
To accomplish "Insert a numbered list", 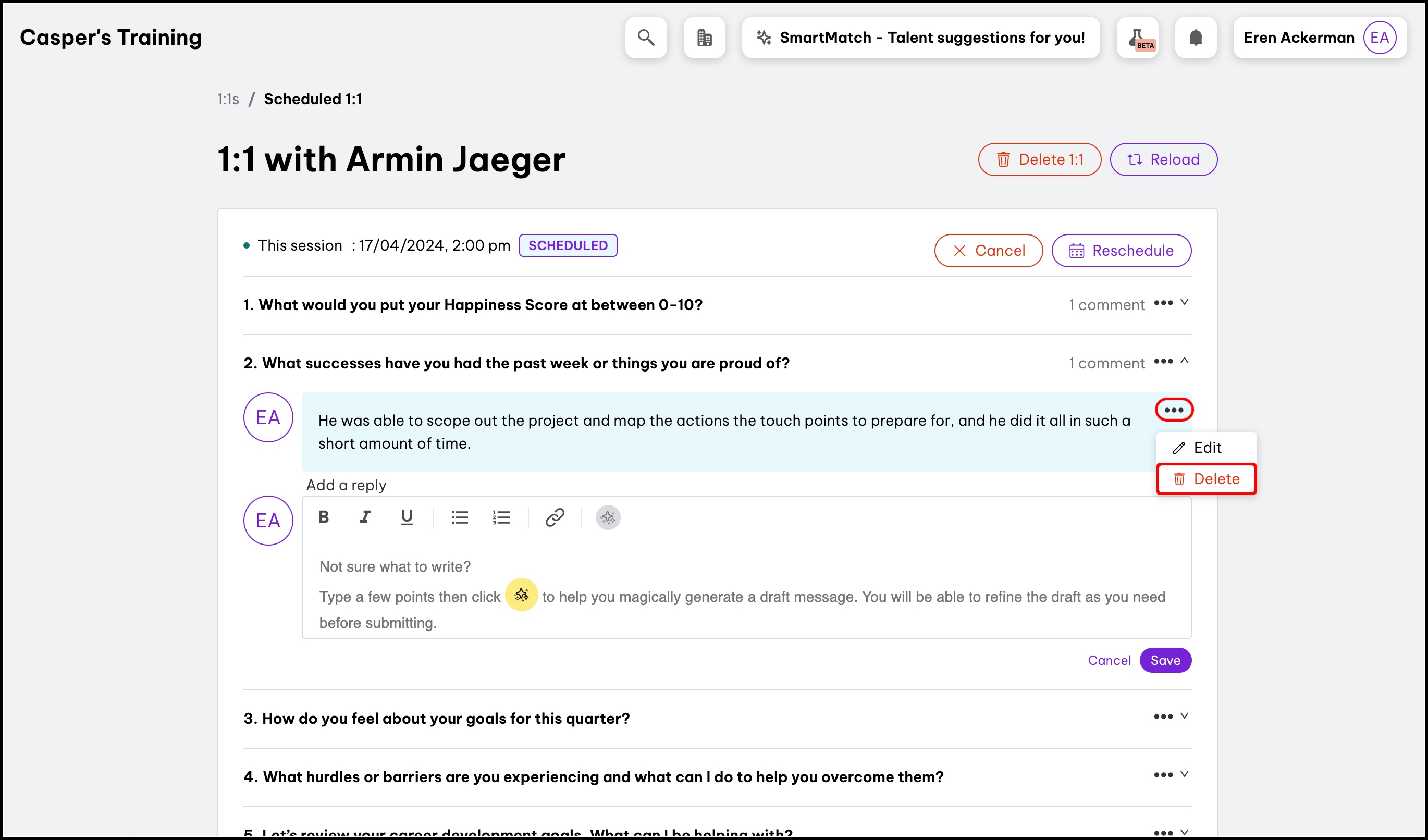I will pyautogui.click(x=501, y=516).
